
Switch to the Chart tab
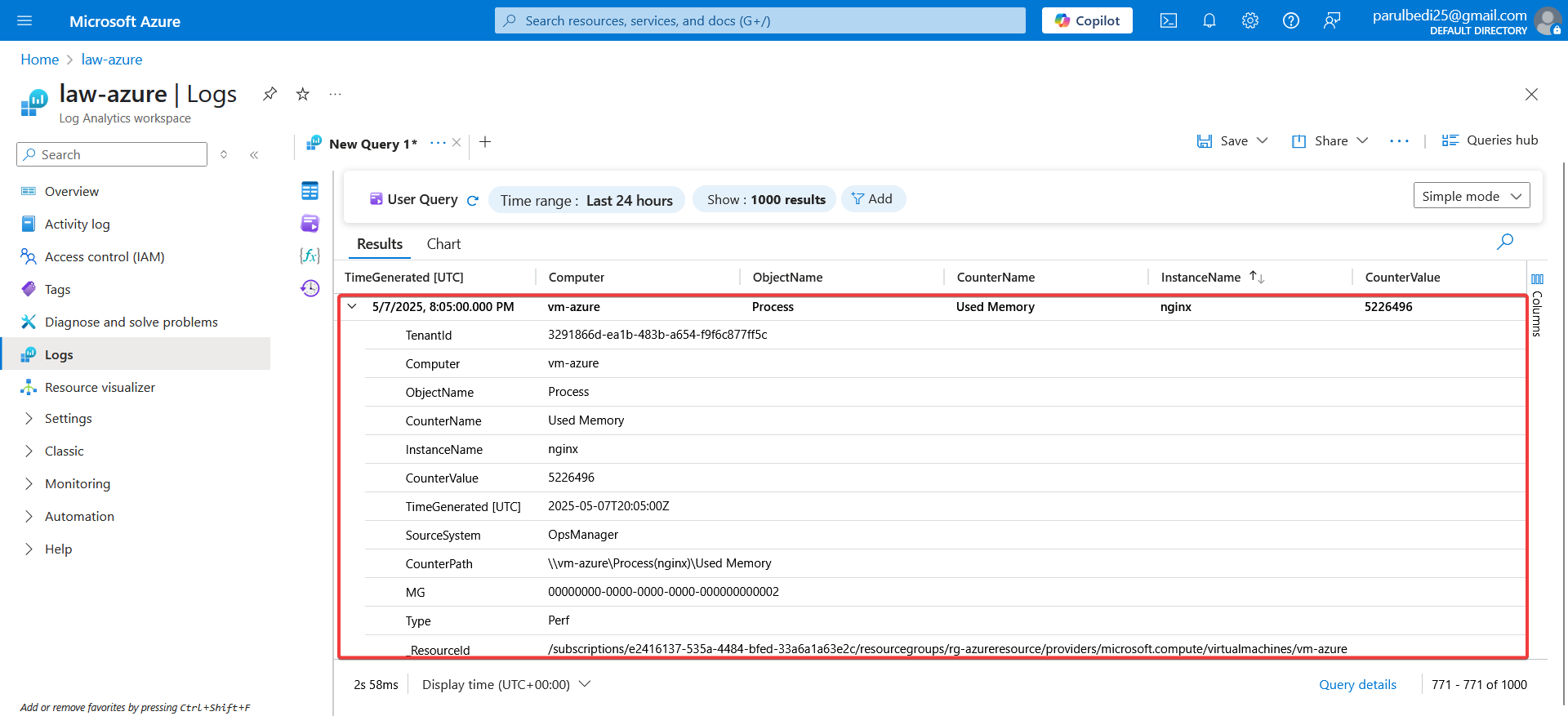[443, 244]
